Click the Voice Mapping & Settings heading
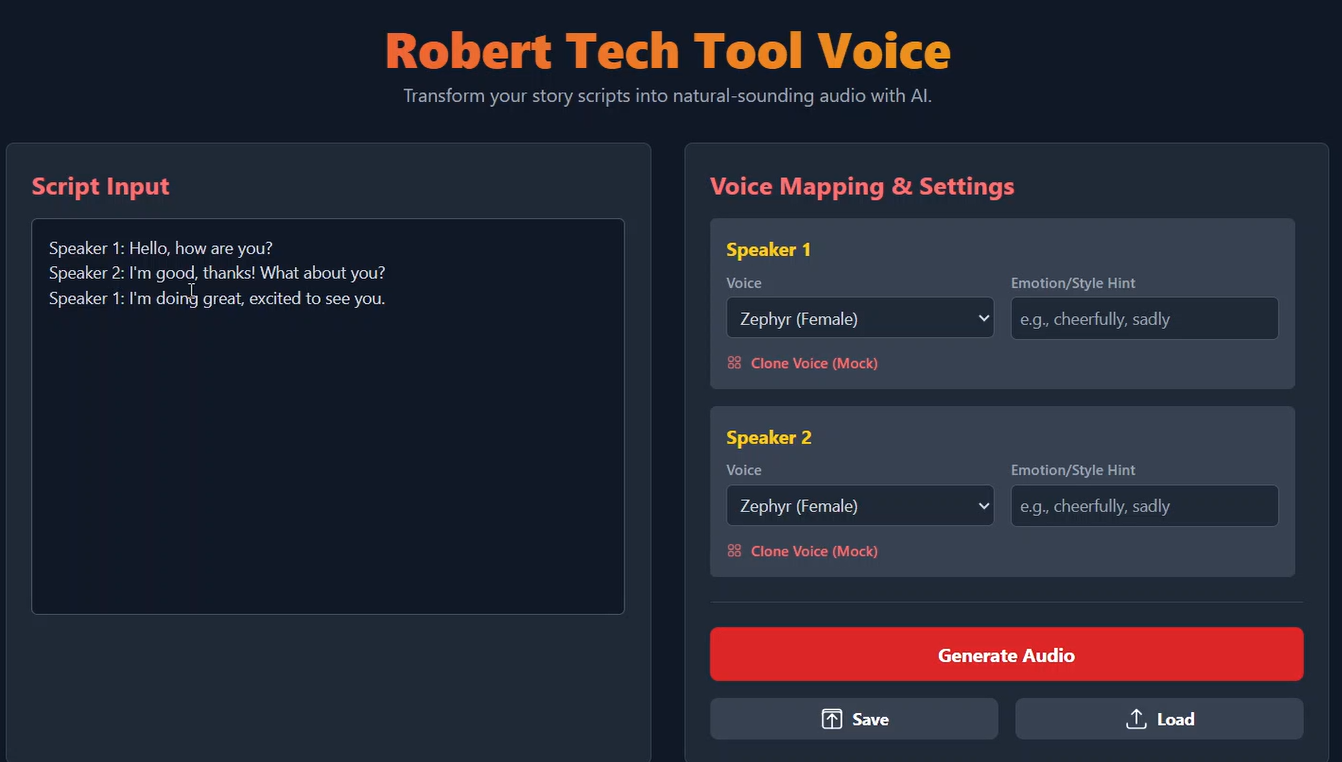1342x762 pixels. (861, 186)
